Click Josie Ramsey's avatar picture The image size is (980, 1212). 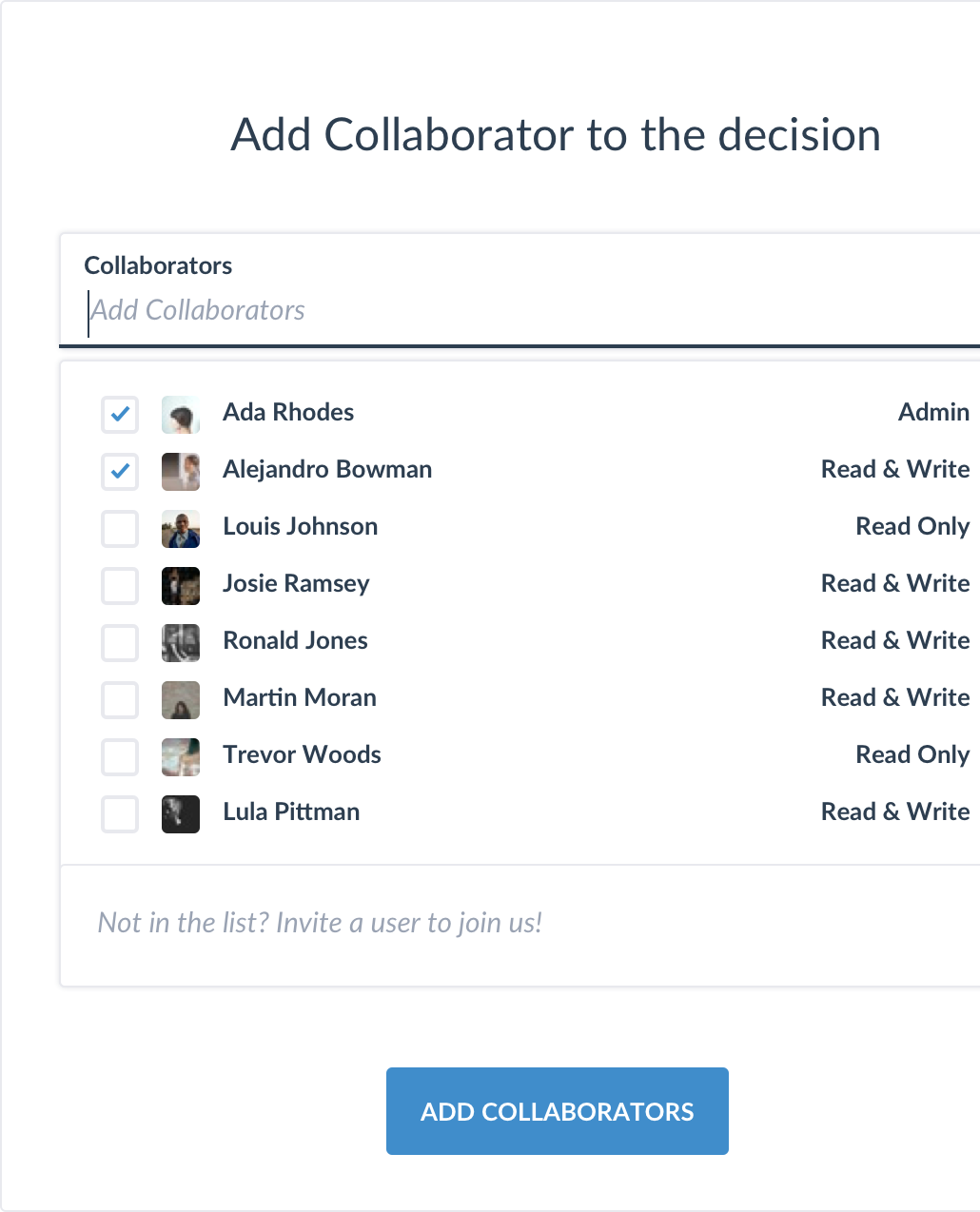click(x=181, y=585)
